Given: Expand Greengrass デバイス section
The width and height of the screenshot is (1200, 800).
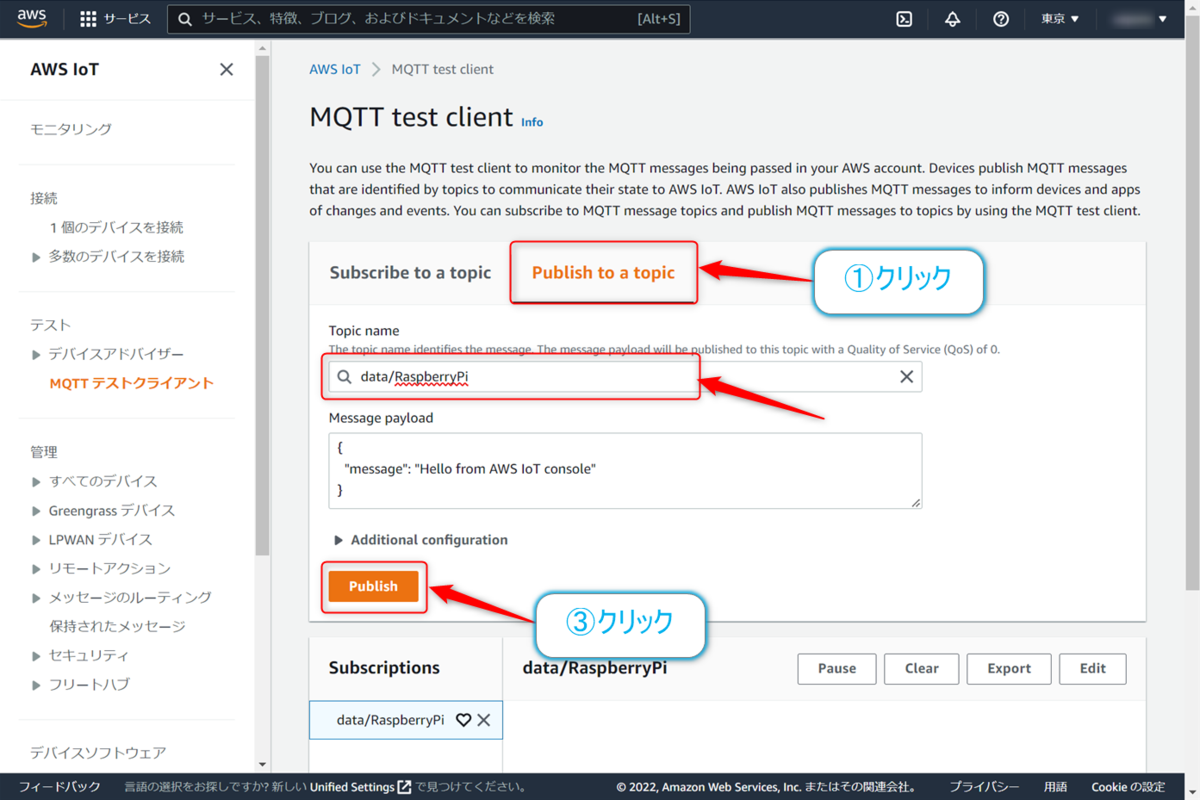Looking at the screenshot, I should click(37, 511).
